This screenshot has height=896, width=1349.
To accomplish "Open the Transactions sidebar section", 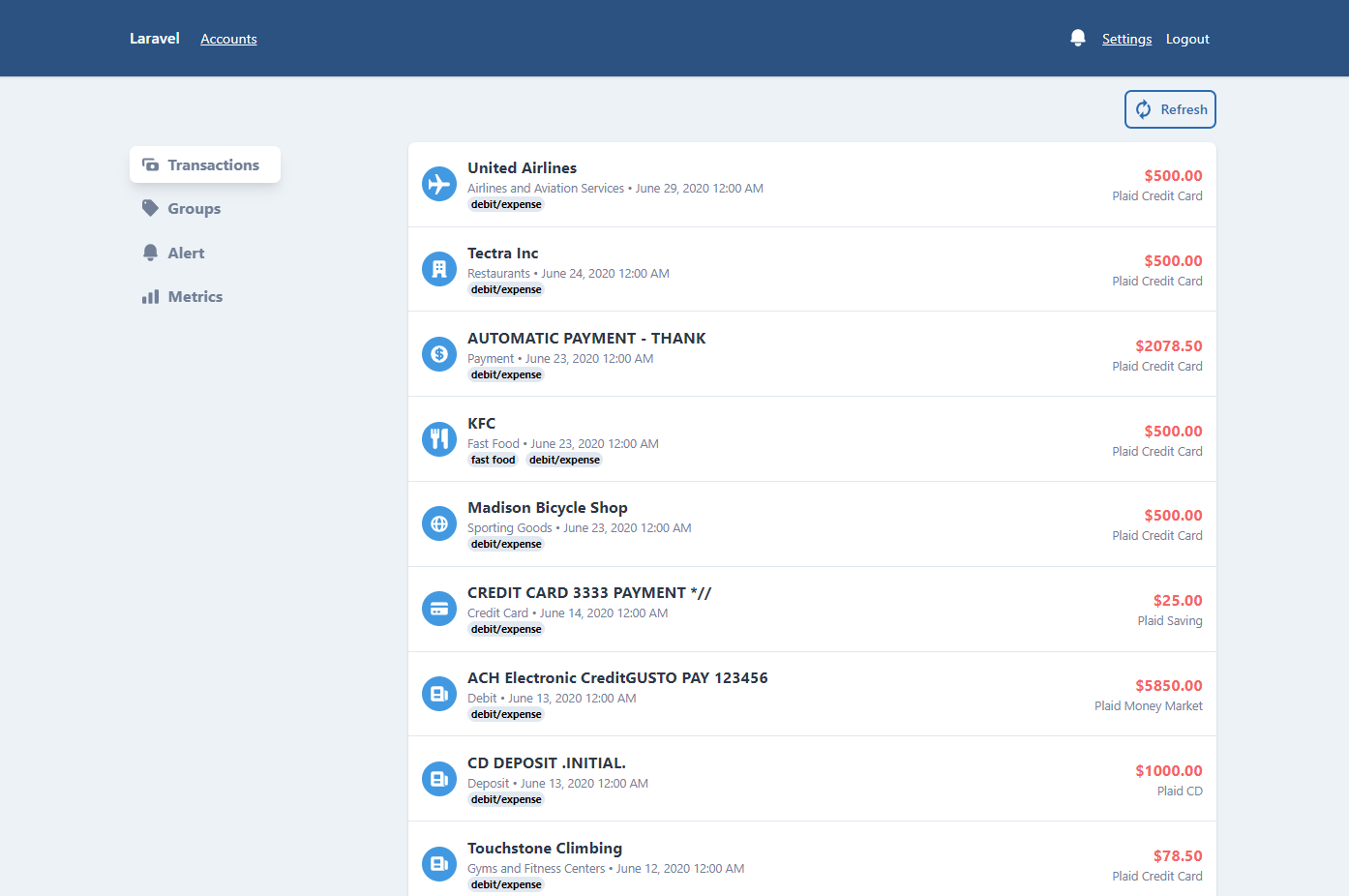I will coord(204,165).
